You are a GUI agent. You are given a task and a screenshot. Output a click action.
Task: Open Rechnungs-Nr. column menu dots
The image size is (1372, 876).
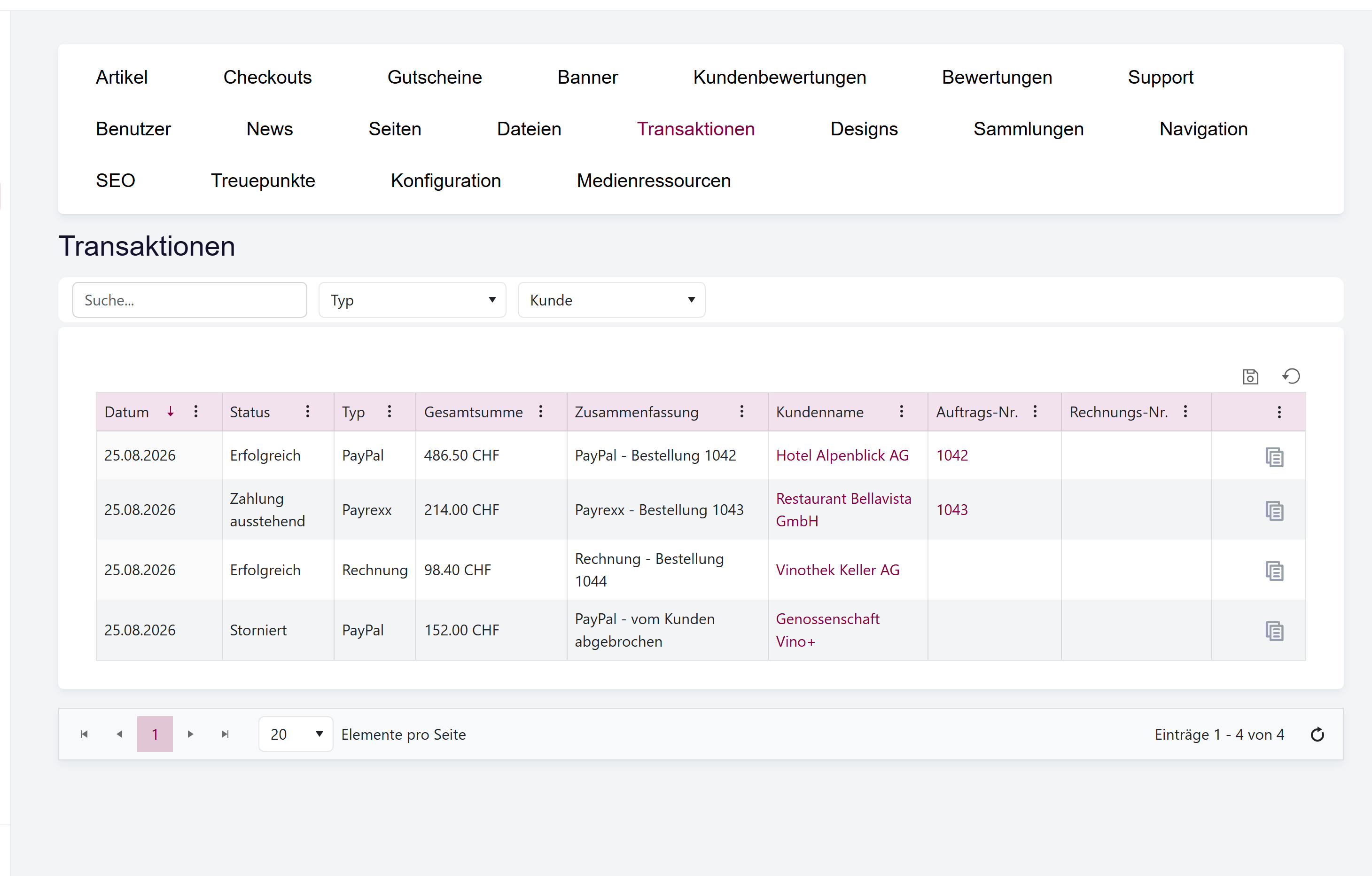(x=1185, y=412)
